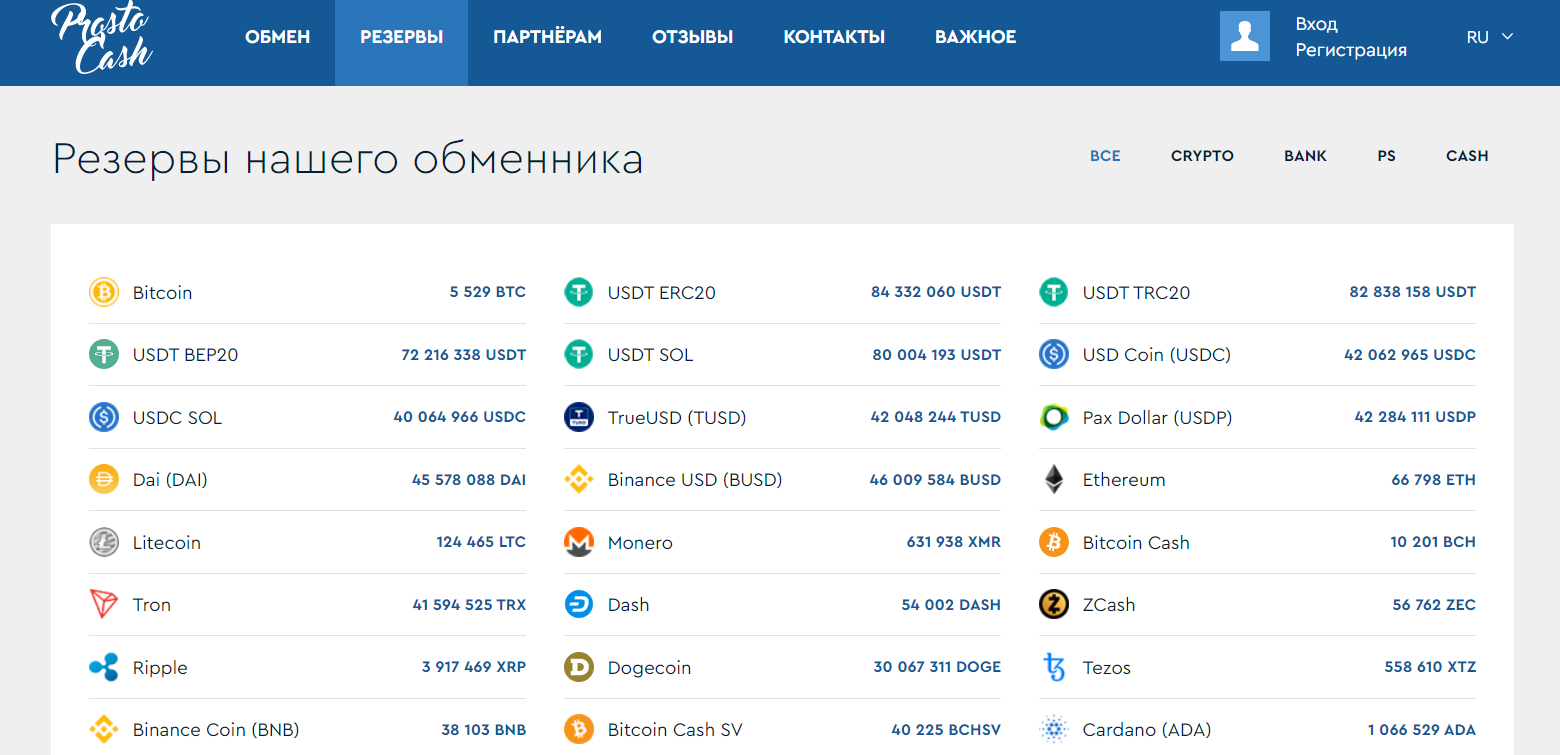This screenshot has width=1560, height=755.
Task: Click the 45 578 088 DAI value
Action: tap(469, 479)
